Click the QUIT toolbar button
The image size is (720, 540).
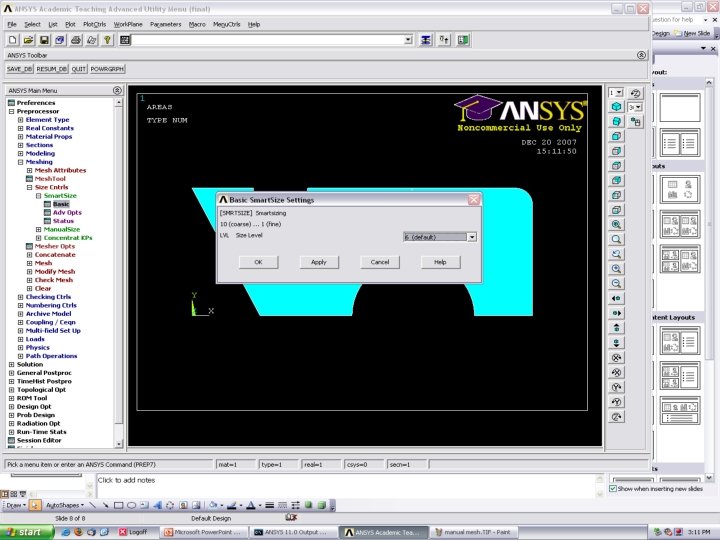click(79, 69)
